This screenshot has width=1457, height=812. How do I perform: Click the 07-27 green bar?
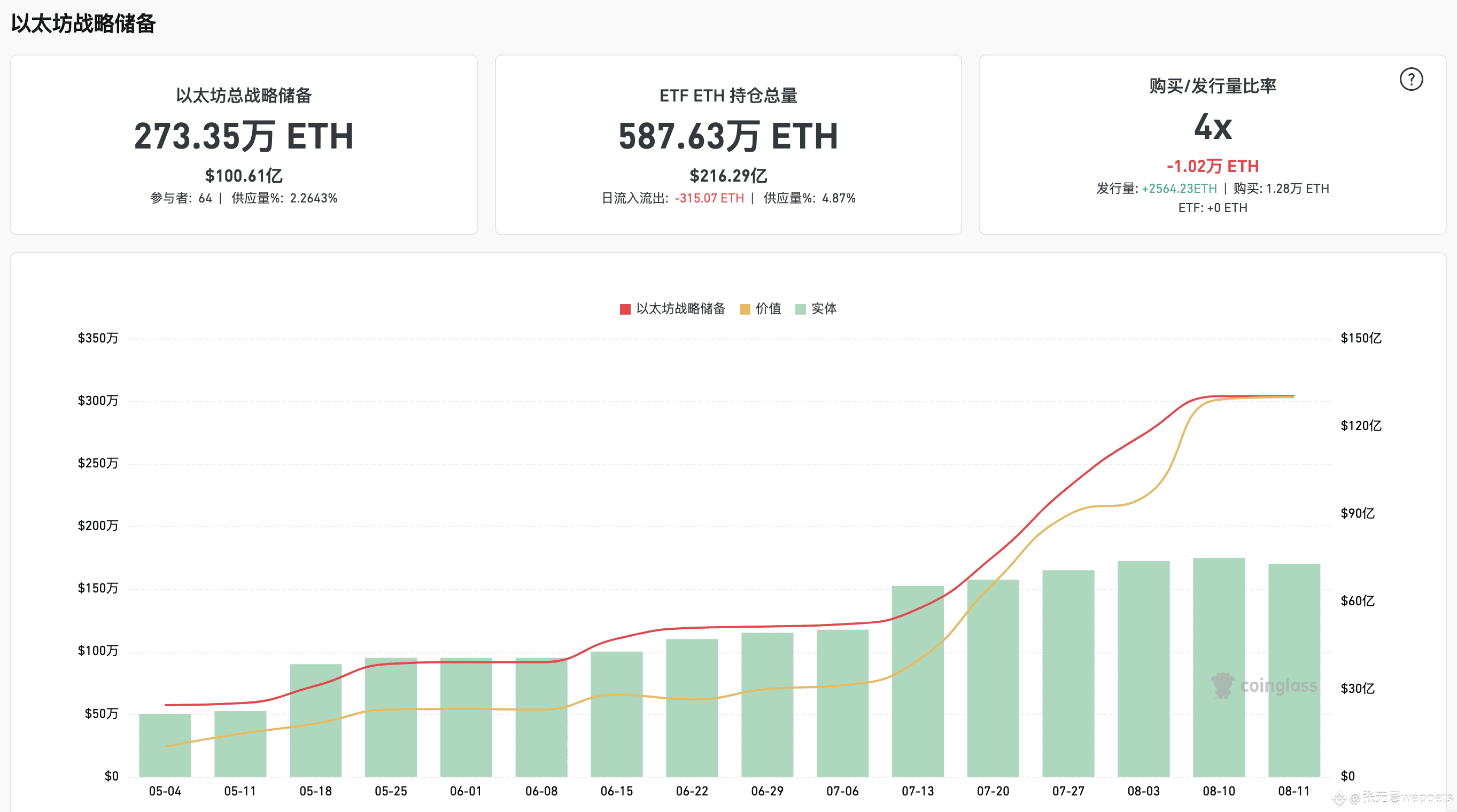(x=1068, y=673)
